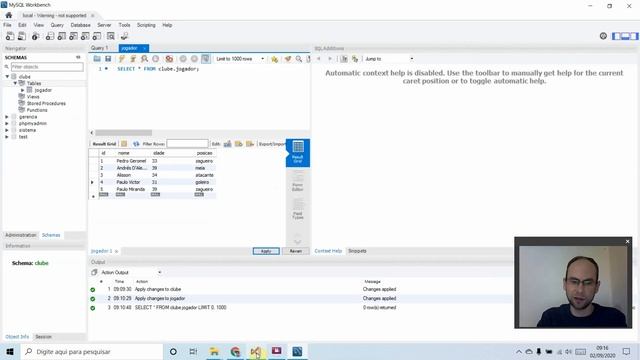Go back in context help
Screen dimensions: 640x360
(x=318, y=59)
